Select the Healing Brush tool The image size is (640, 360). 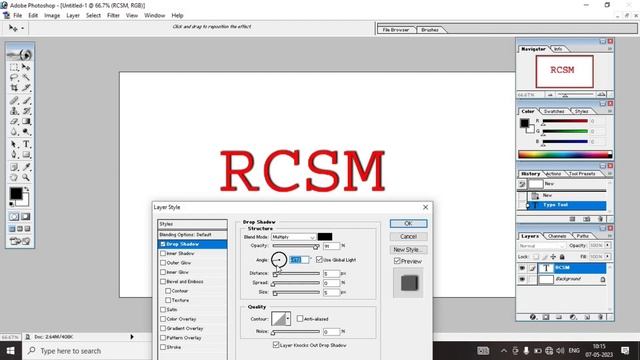14,100
